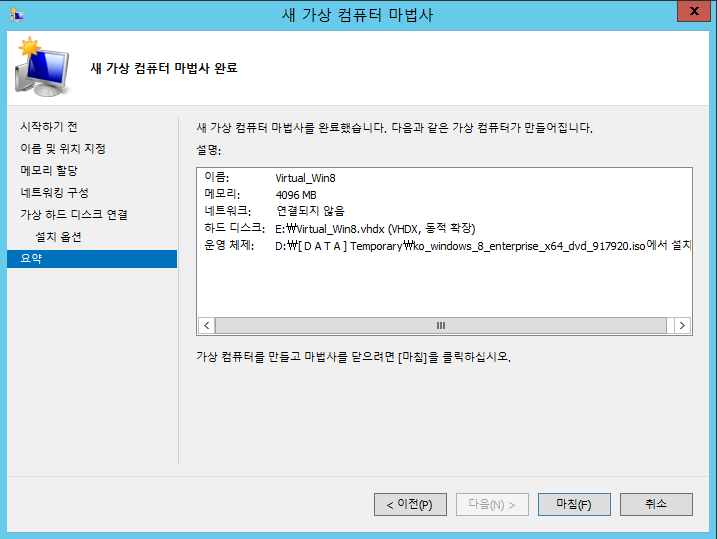Click the window title 새 가상 컴퓨터 마법사

[x=357, y=15]
